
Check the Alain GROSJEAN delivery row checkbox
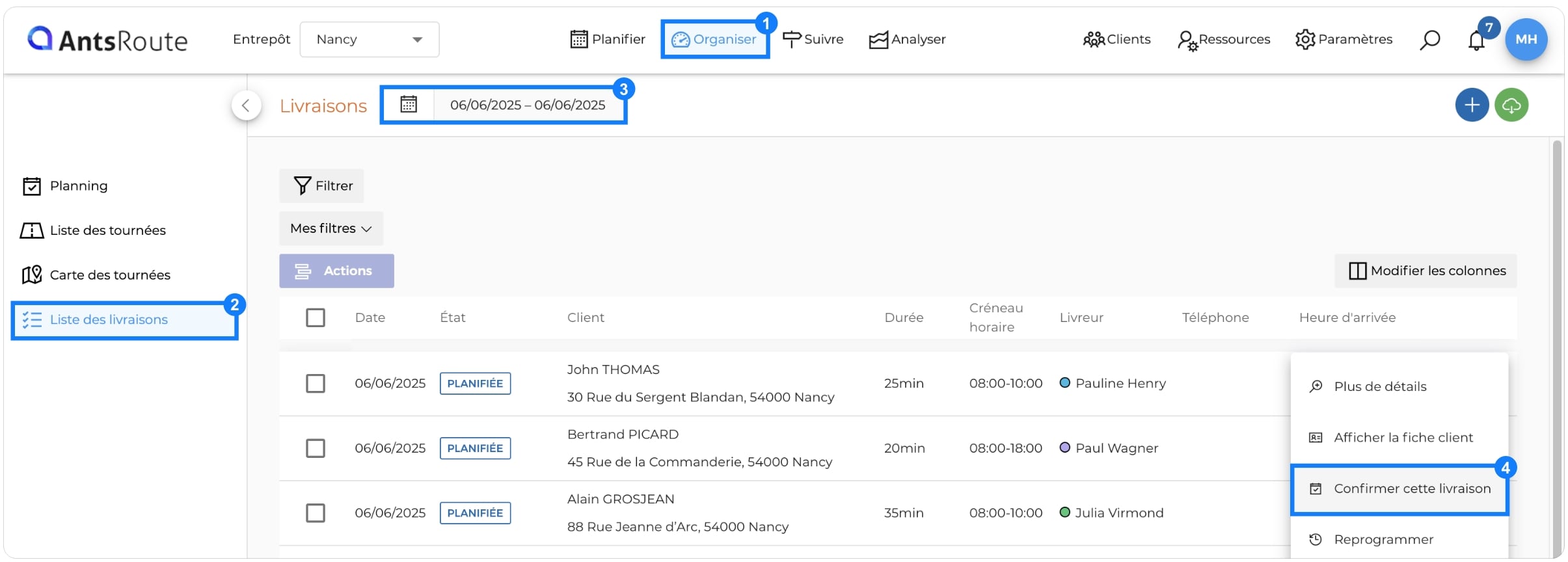click(x=316, y=513)
